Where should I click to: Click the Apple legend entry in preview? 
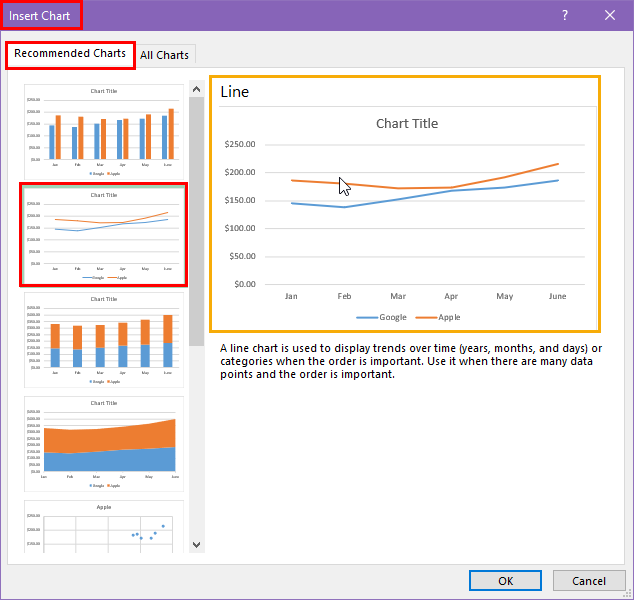438,317
